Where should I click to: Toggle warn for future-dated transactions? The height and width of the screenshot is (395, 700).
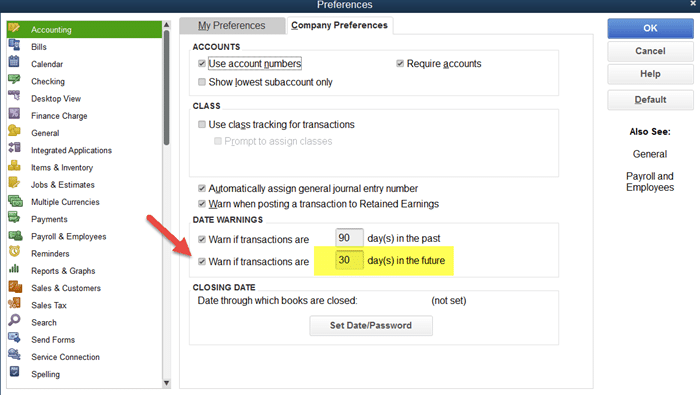(x=202, y=262)
